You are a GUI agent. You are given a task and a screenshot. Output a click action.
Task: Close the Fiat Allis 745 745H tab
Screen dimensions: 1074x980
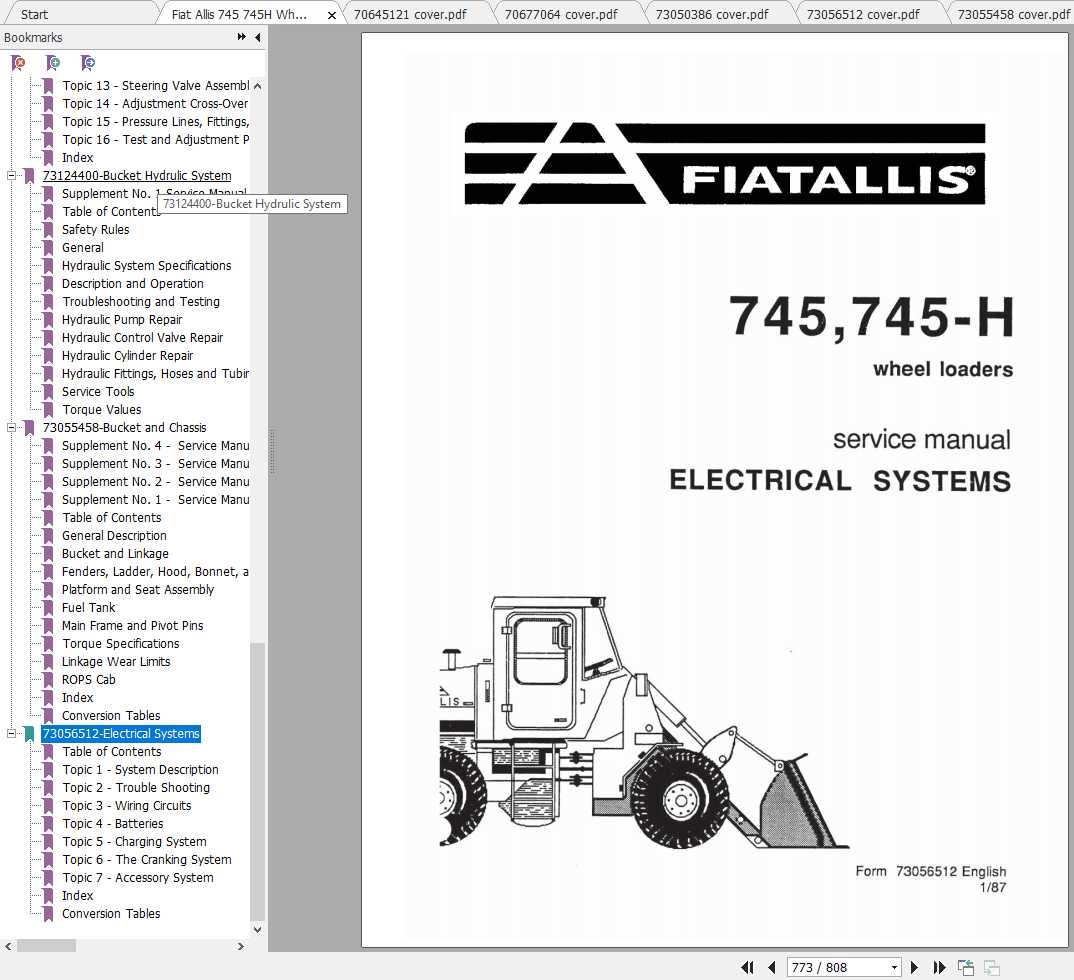pos(332,15)
